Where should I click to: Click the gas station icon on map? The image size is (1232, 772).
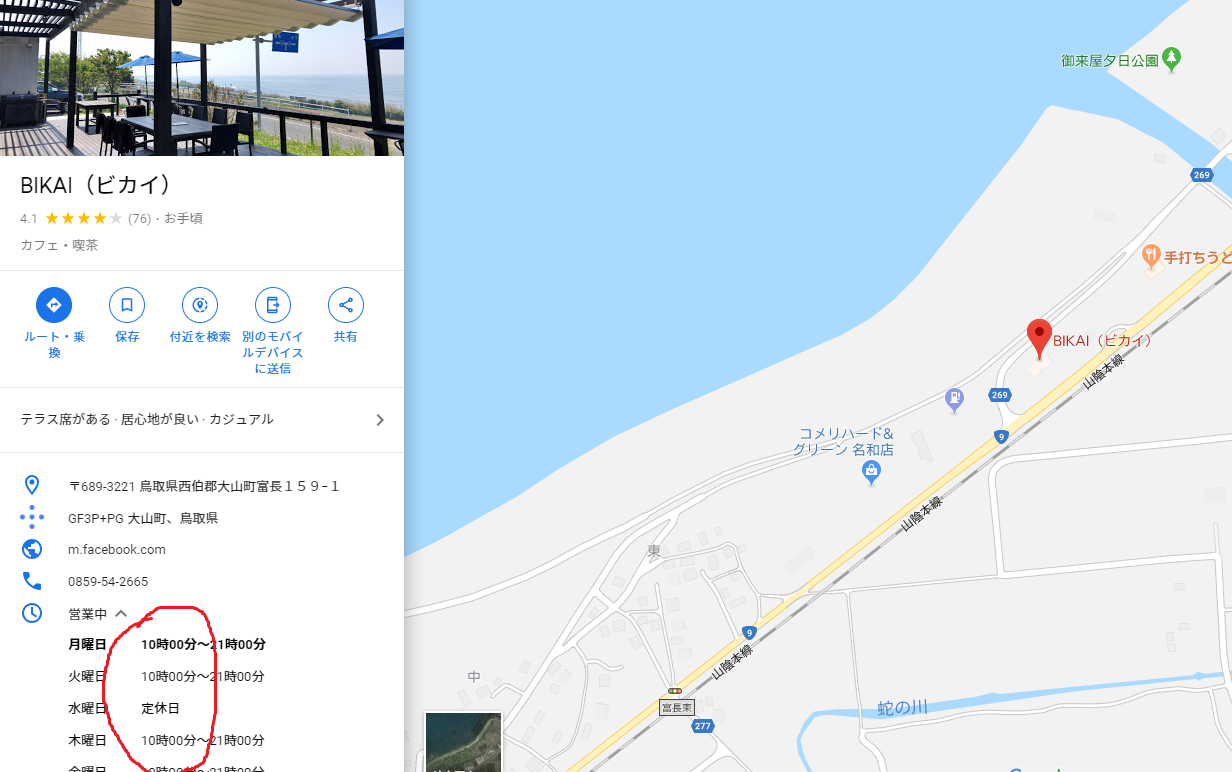[x=955, y=400]
